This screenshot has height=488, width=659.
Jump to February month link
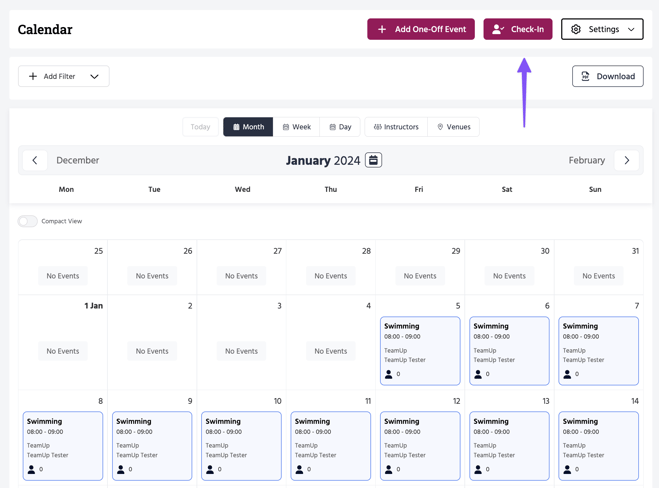(x=586, y=160)
